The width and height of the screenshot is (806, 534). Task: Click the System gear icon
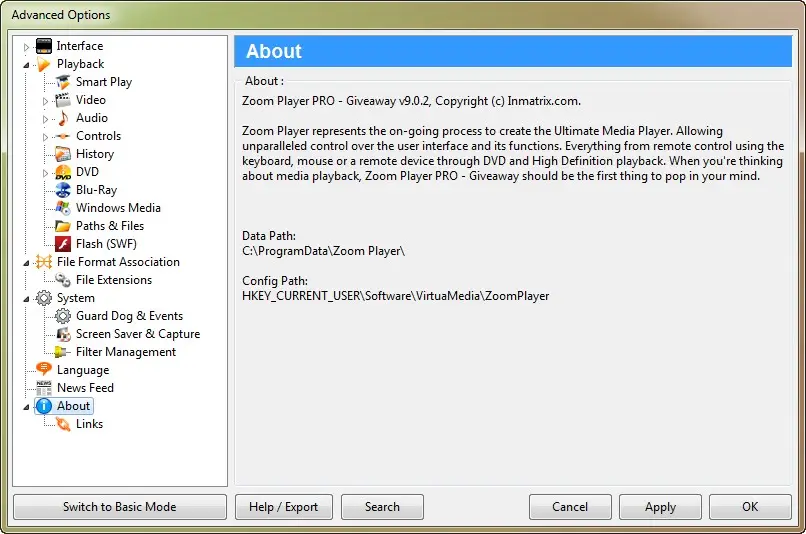point(44,298)
